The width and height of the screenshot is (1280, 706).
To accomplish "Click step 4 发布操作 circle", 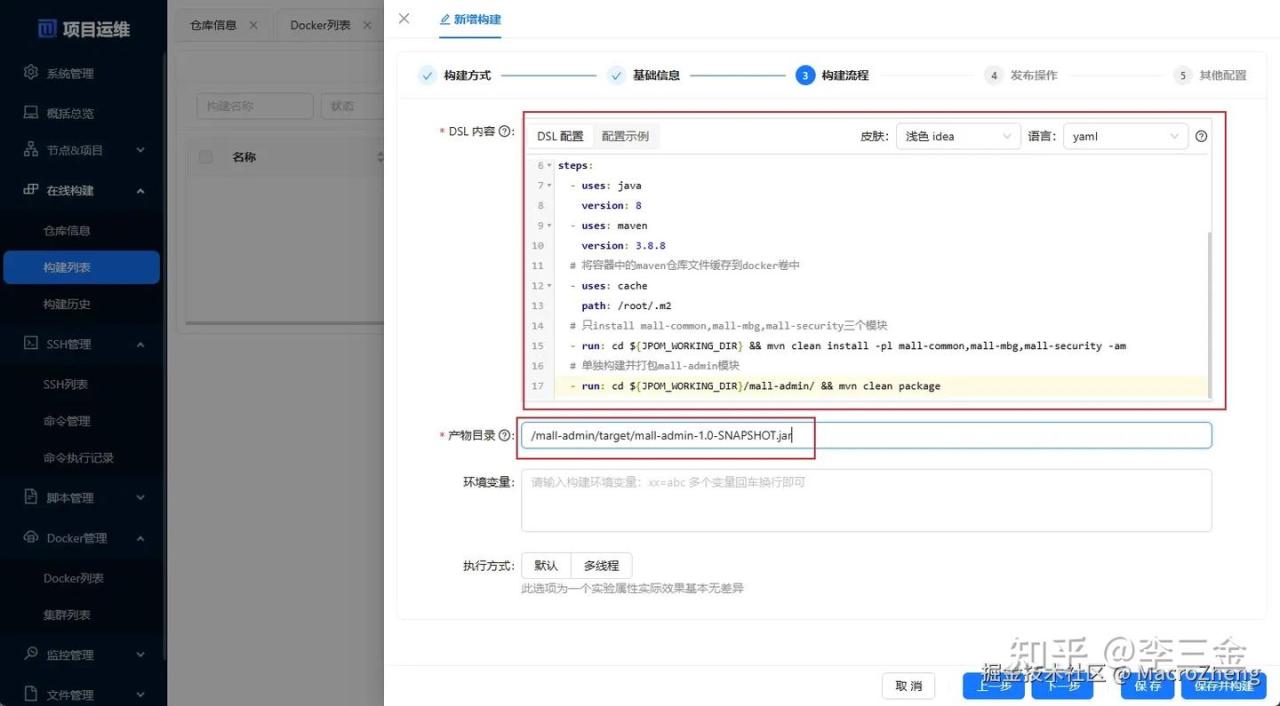I will [x=993, y=75].
